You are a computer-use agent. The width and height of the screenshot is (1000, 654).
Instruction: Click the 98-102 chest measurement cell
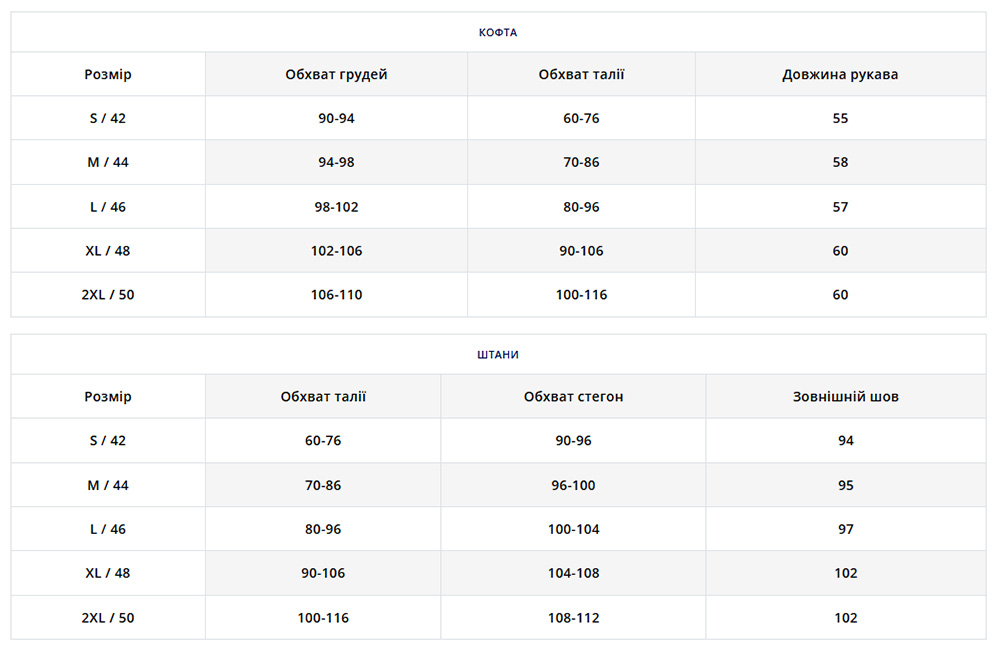(336, 207)
